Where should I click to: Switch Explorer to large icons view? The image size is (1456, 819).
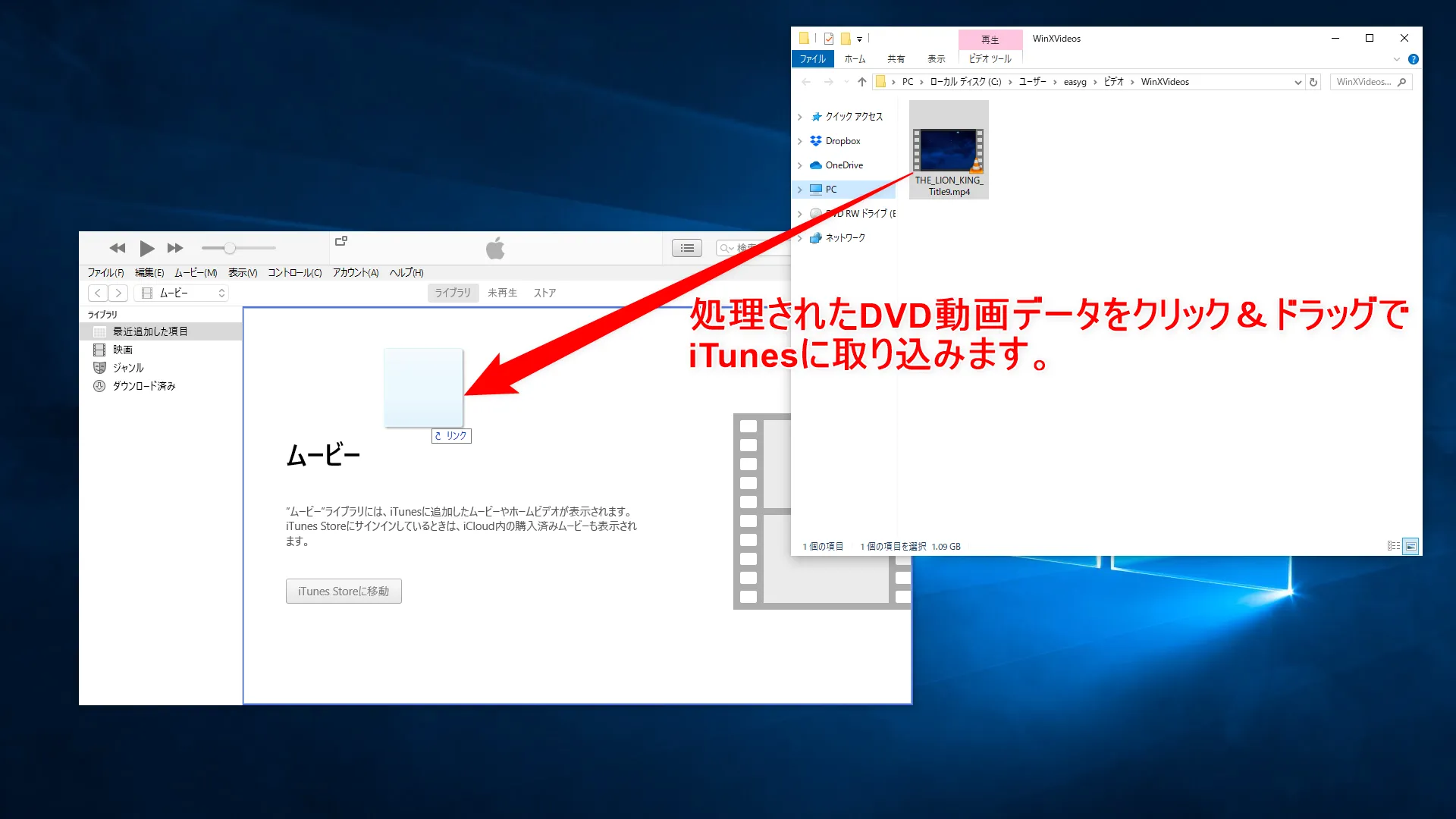[1410, 546]
